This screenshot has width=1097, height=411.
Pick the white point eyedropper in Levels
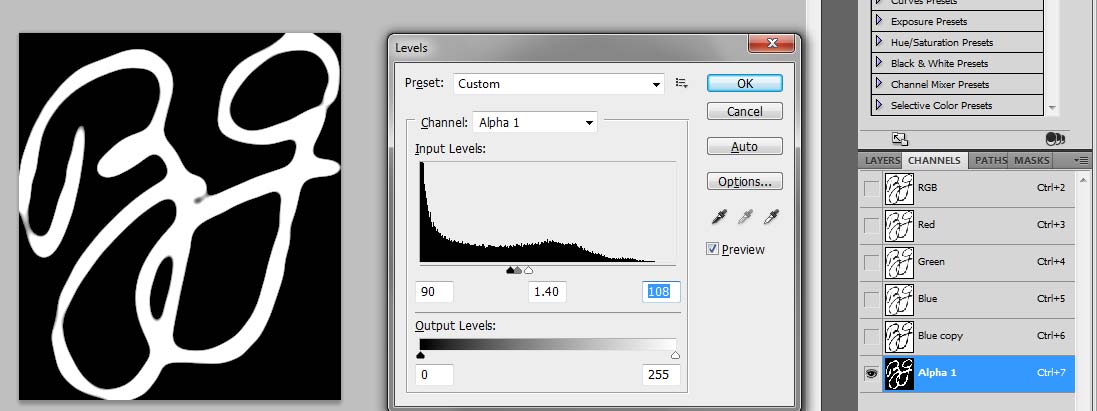[x=771, y=217]
